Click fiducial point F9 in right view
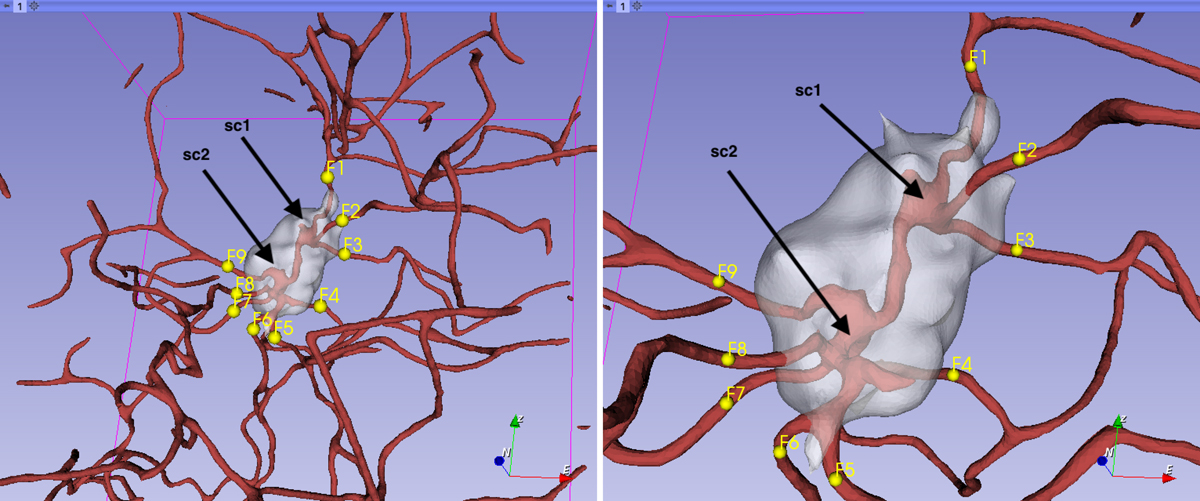 pos(718,282)
